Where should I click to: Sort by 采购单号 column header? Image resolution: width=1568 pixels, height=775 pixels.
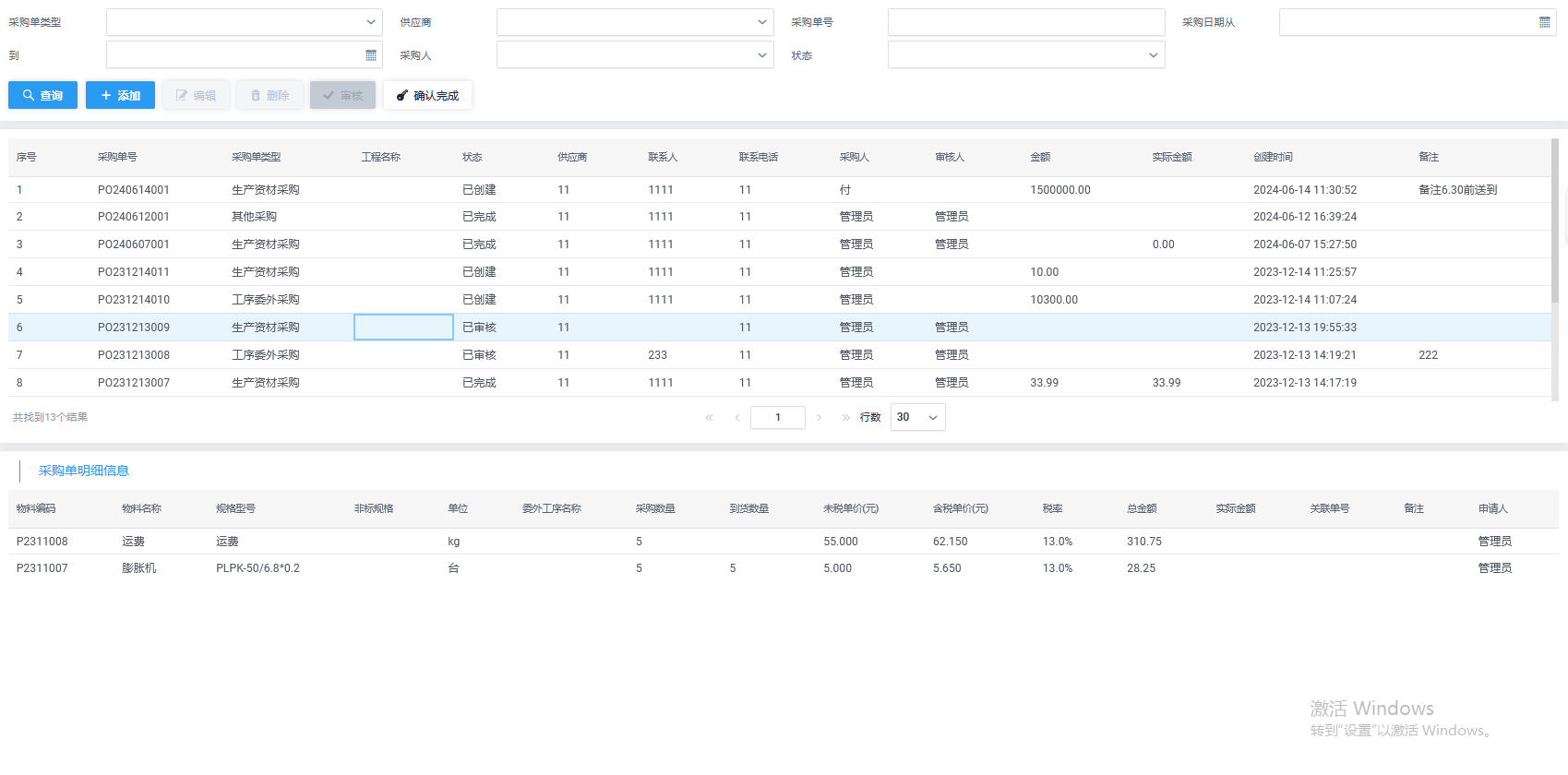117,157
